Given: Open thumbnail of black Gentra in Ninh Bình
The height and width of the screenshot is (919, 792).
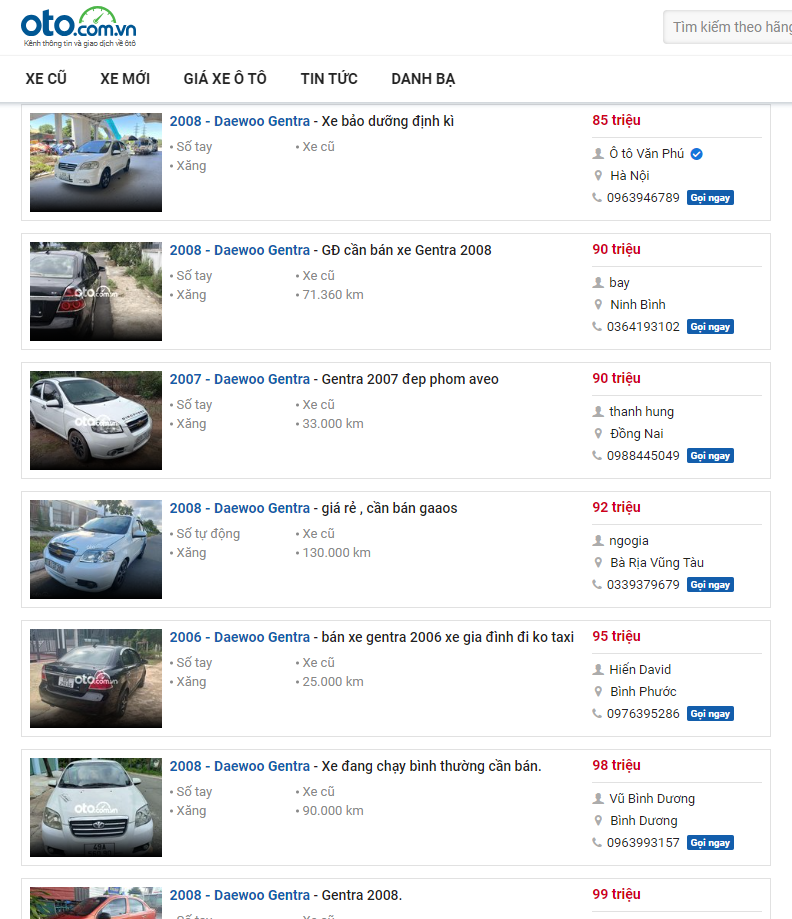Looking at the screenshot, I should tap(96, 291).
